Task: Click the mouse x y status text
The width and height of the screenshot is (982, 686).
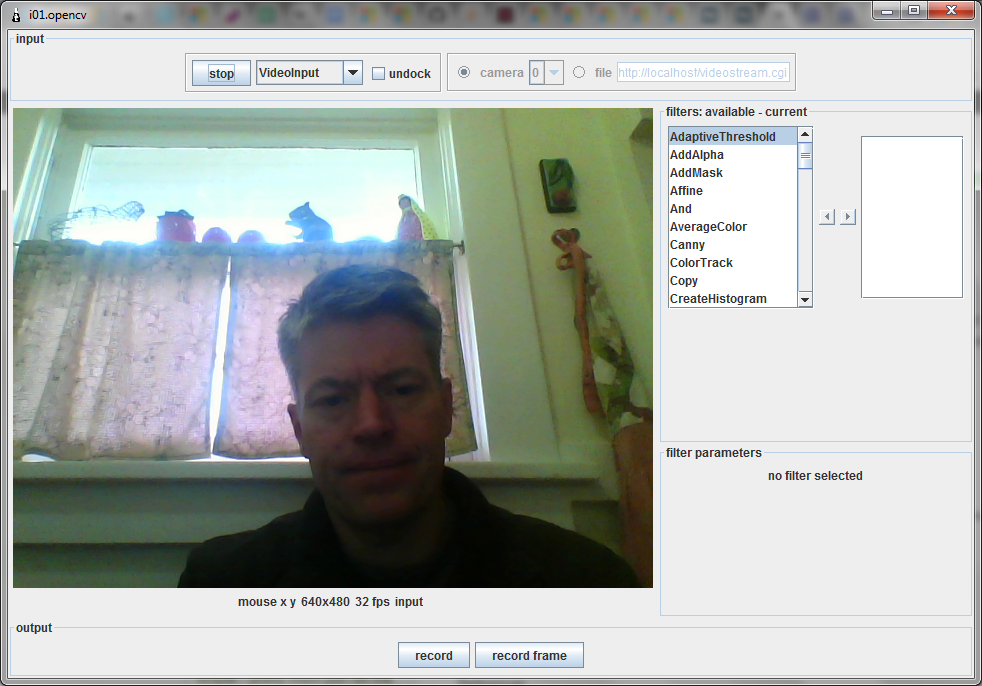Action: click(267, 601)
